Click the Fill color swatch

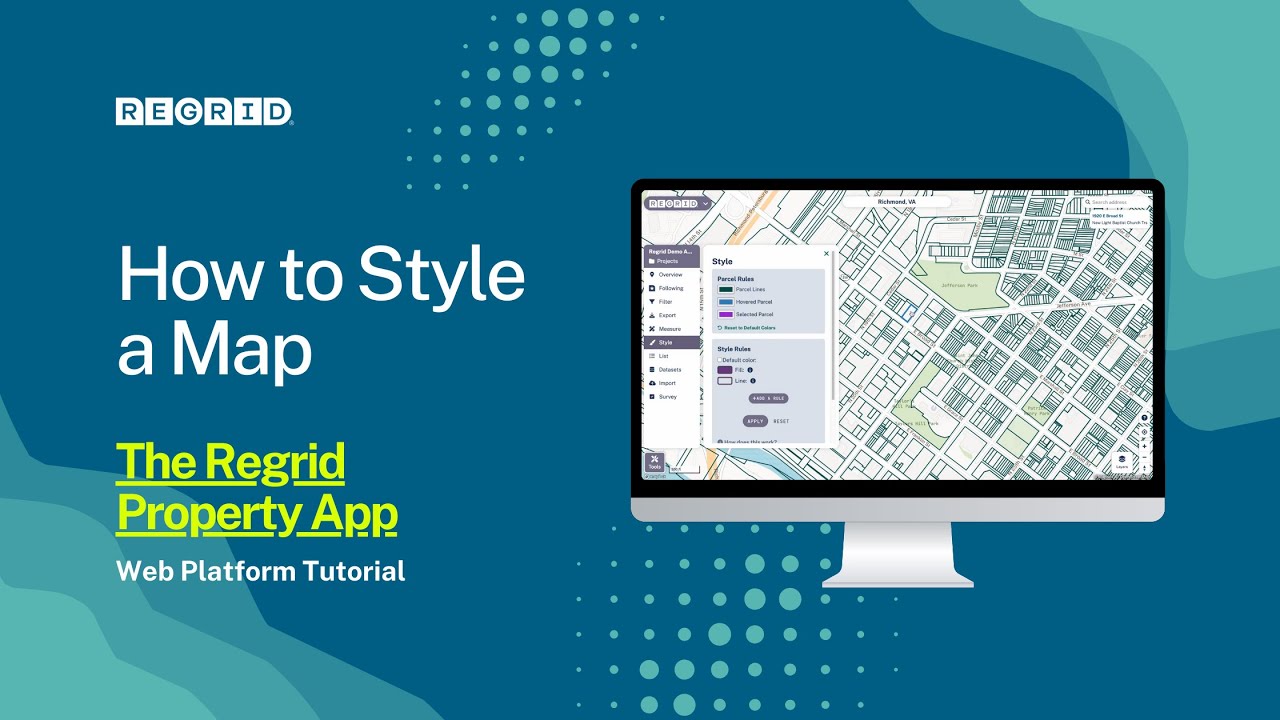click(725, 370)
